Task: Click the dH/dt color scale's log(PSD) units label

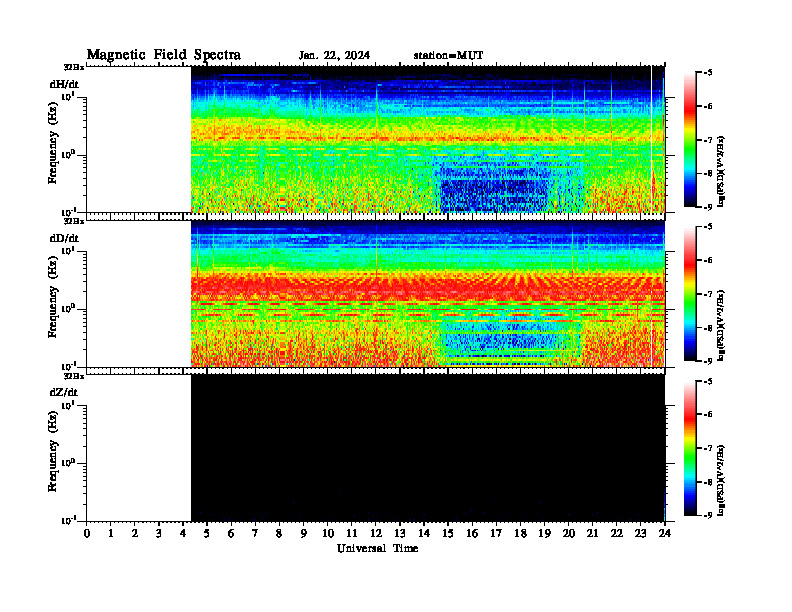Action: pyautogui.click(x=721, y=172)
